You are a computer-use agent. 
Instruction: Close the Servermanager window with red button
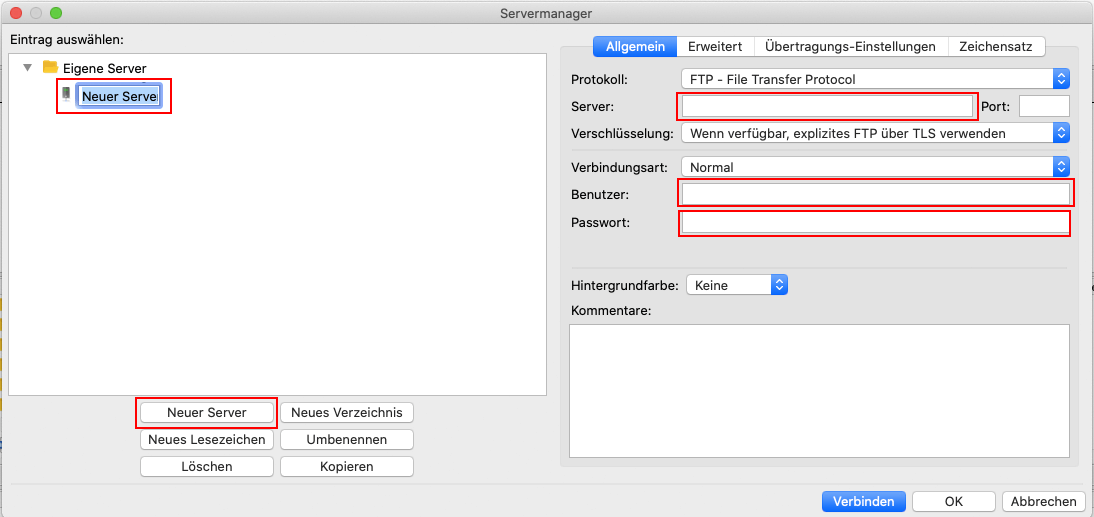(x=16, y=13)
